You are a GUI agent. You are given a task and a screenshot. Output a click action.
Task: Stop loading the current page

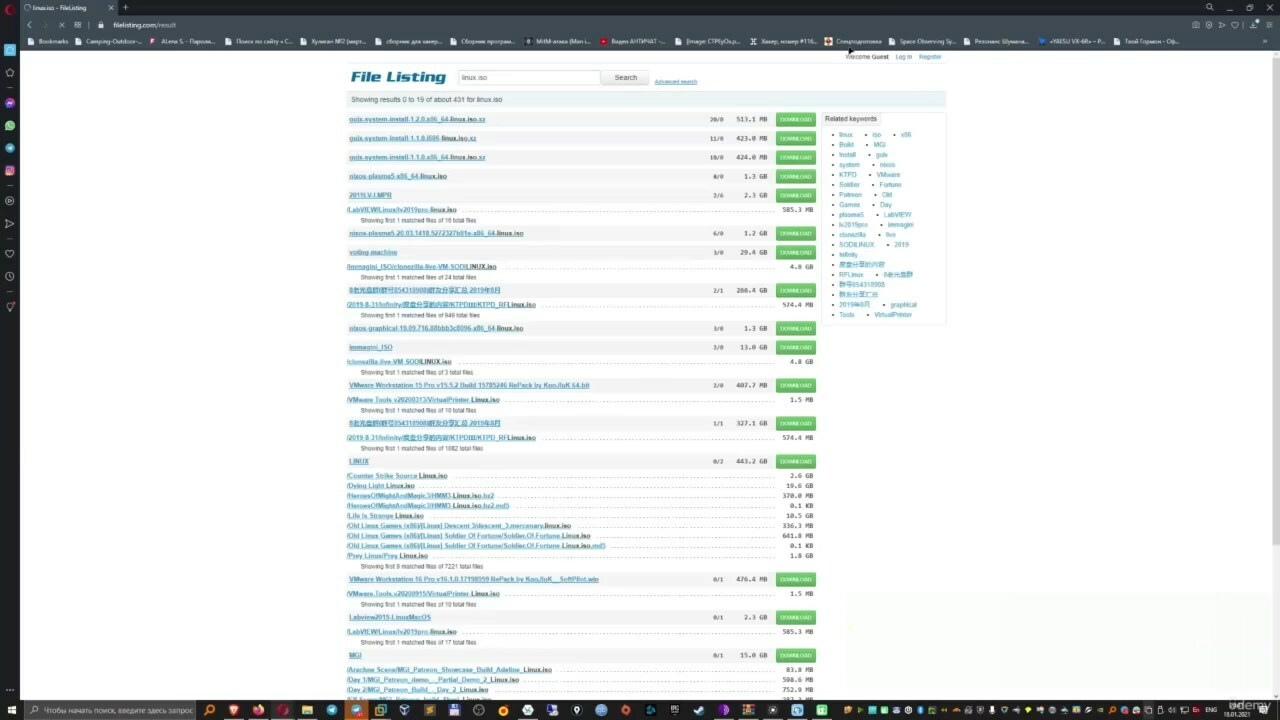click(x=61, y=24)
